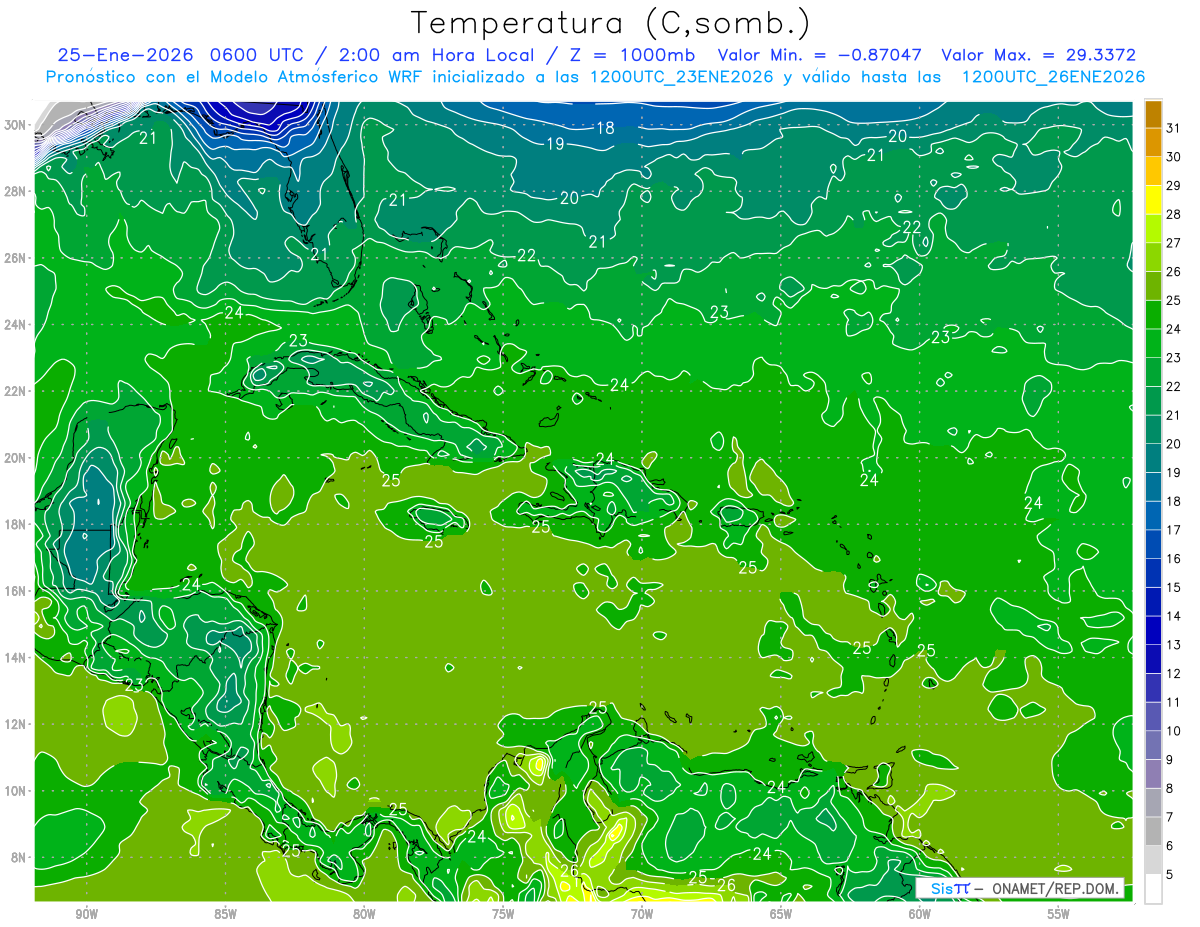This screenshot has height=927, width=1200.
Task: Click the 19 contour label on the map
Action: pos(555,145)
